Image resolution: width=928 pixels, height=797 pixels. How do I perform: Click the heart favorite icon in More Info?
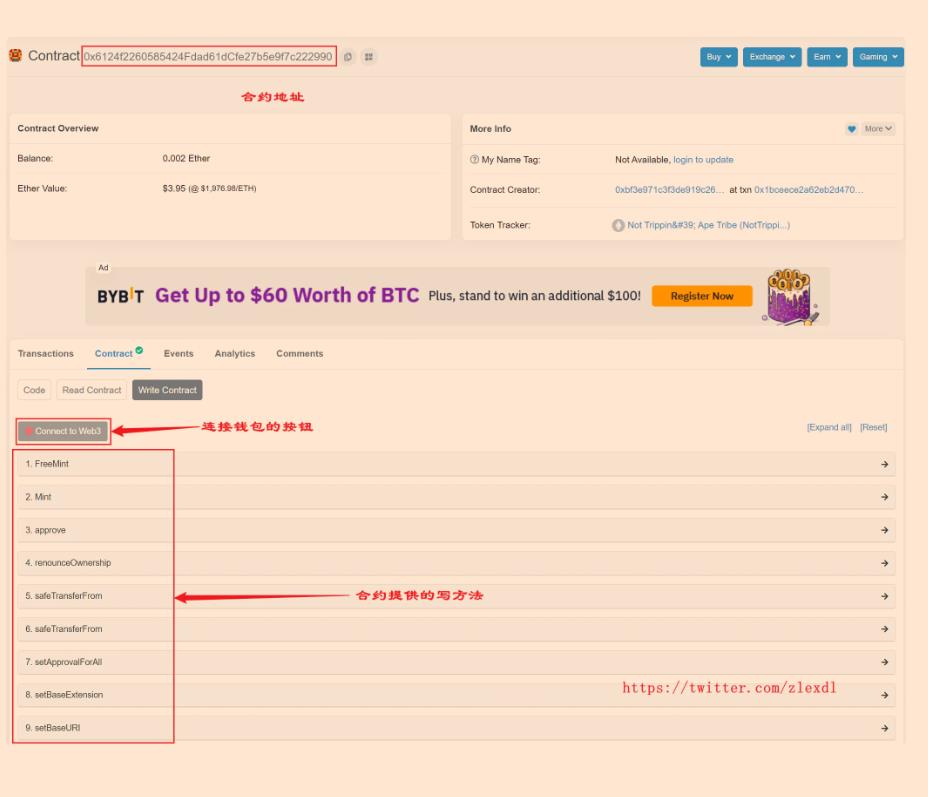(x=851, y=129)
